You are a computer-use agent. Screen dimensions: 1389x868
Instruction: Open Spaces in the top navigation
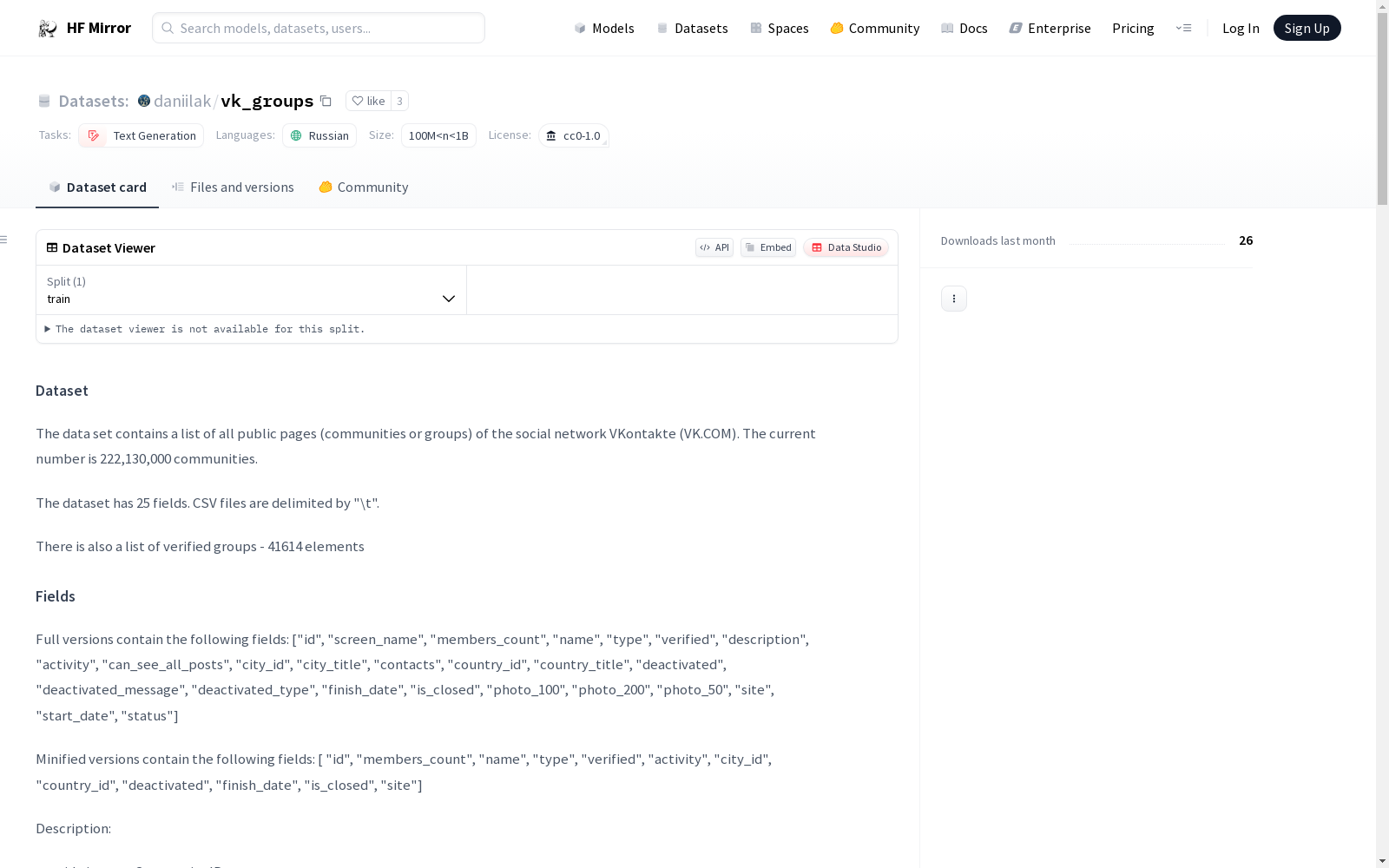[780, 28]
